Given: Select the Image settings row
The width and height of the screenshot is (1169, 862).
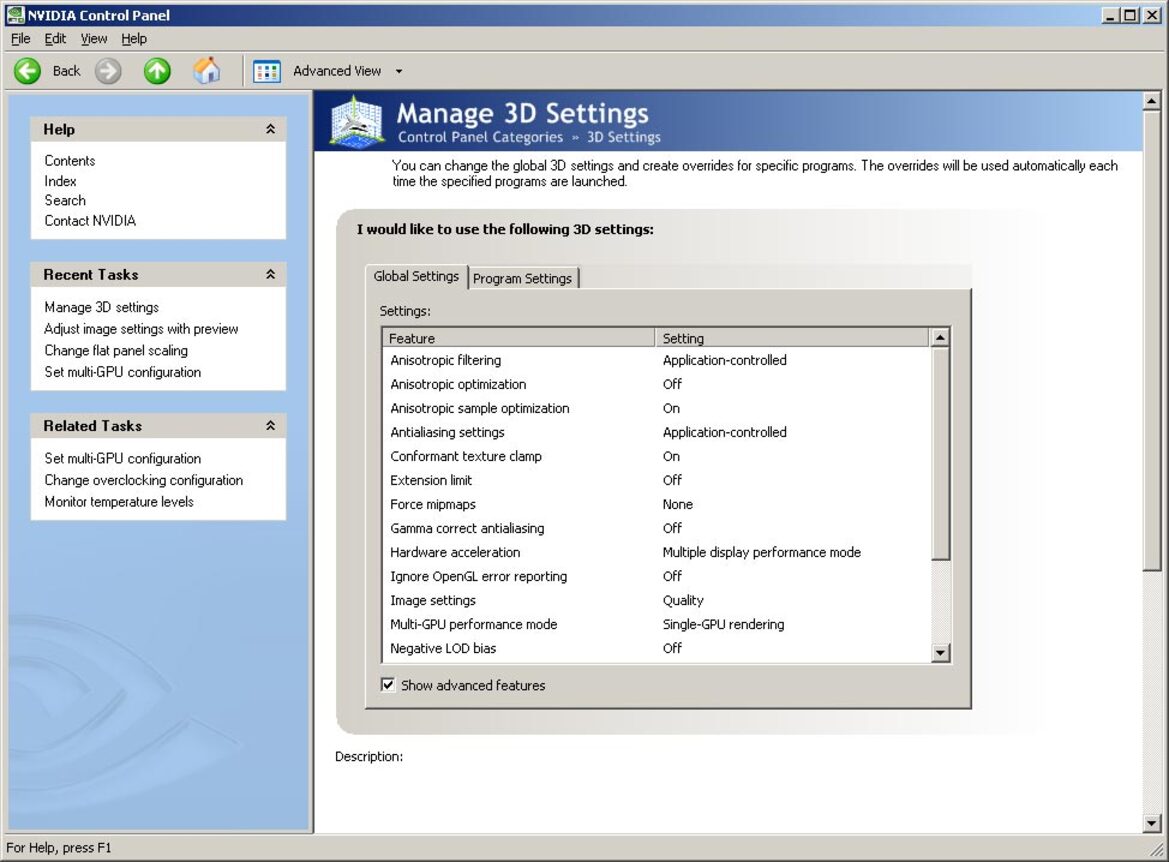Looking at the screenshot, I should (657, 600).
